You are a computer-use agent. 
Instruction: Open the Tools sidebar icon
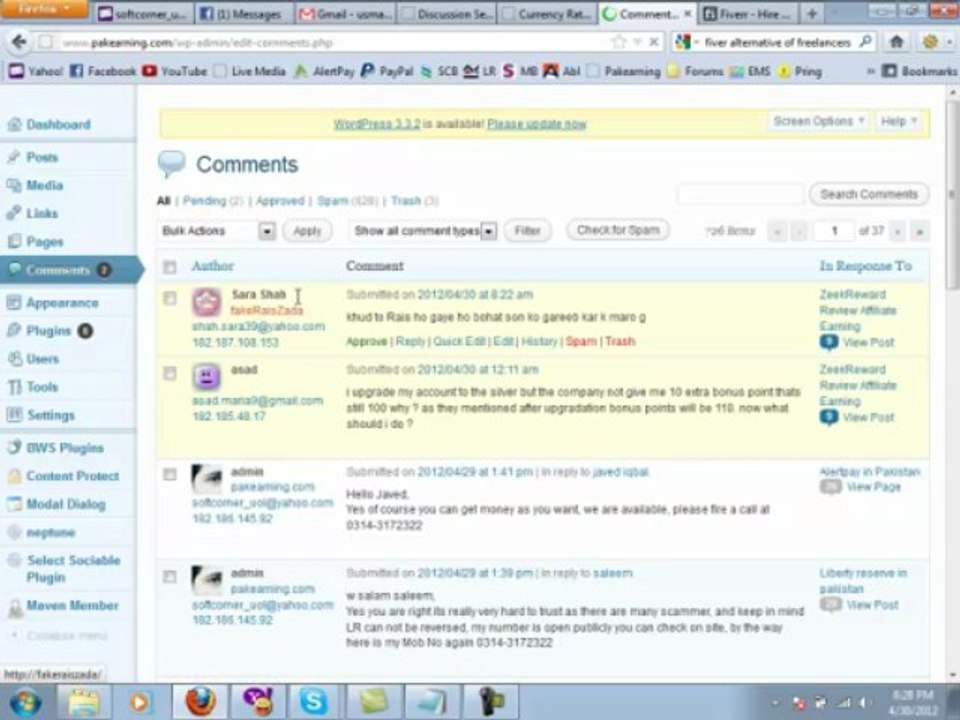pyautogui.click(x=14, y=387)
